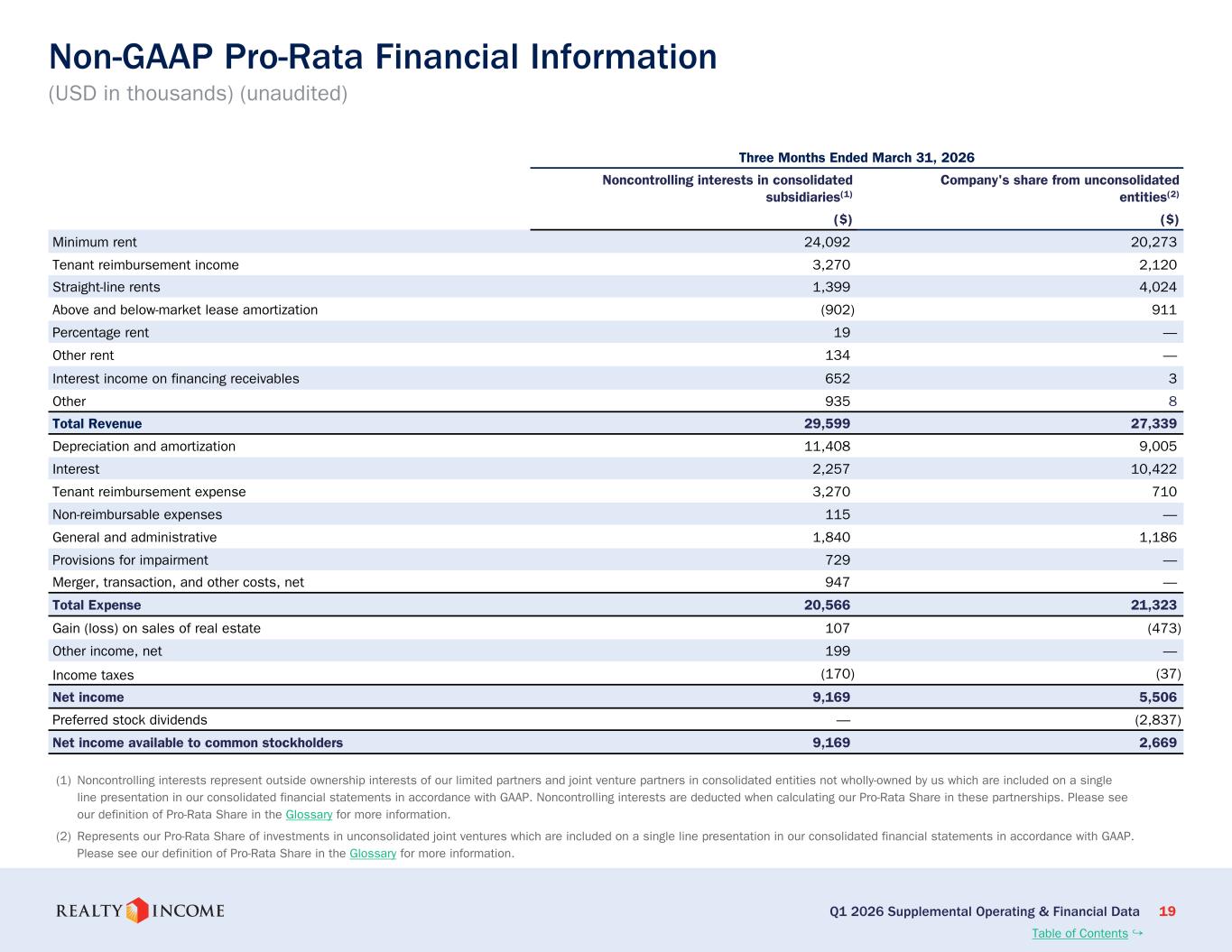Select the Straight-line rents label
The width and height of the screenshot is (1232, 952).
106,287
